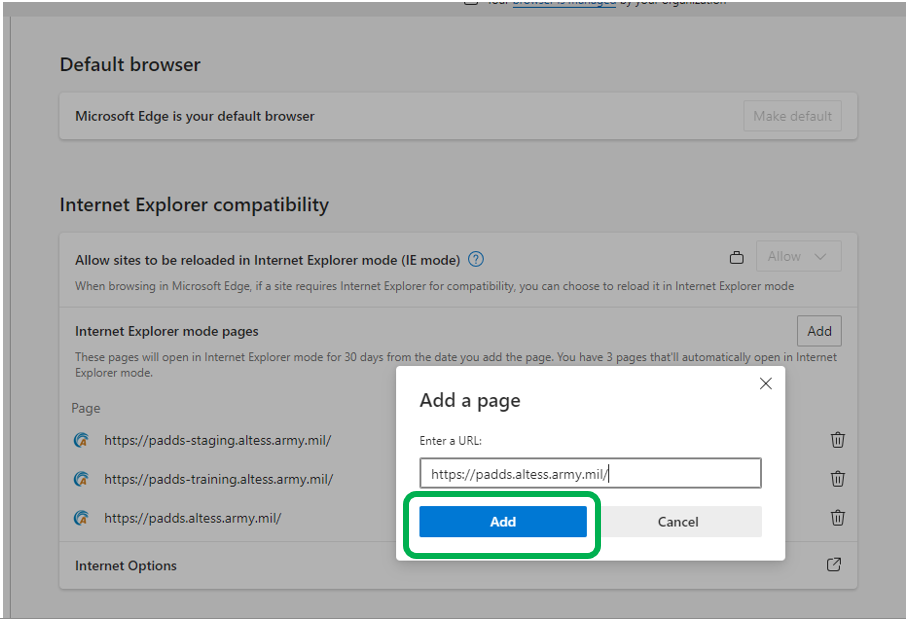Image resolution: width=906 pixels, height=619 pixels.
Task: Click the padds-staging.altess.army.mil page entry
Action: point(220,440)
